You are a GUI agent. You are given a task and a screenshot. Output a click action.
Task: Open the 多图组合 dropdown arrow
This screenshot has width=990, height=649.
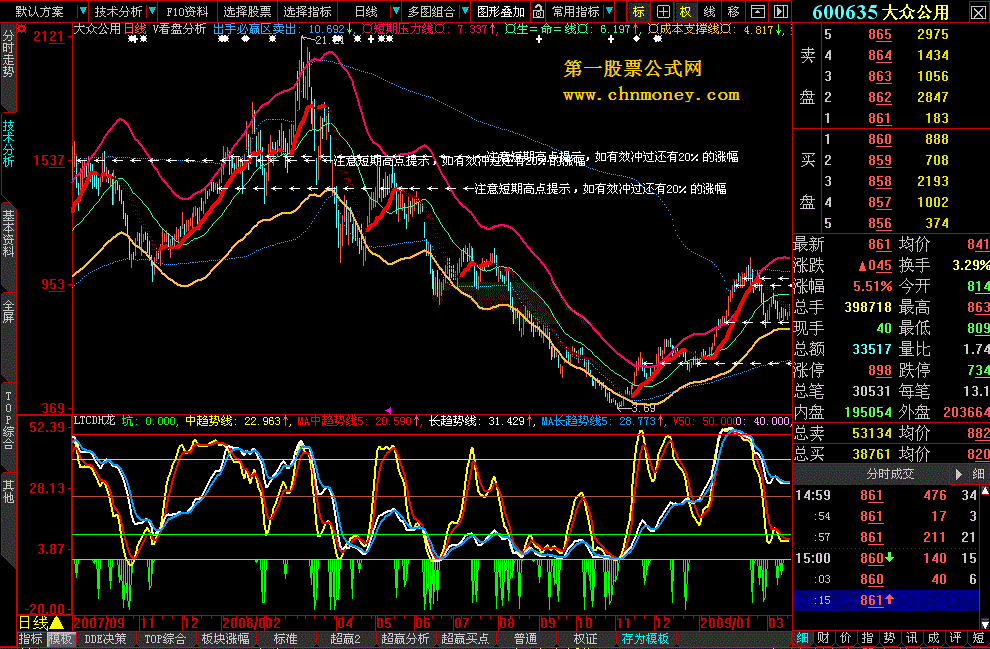(465, 11)
